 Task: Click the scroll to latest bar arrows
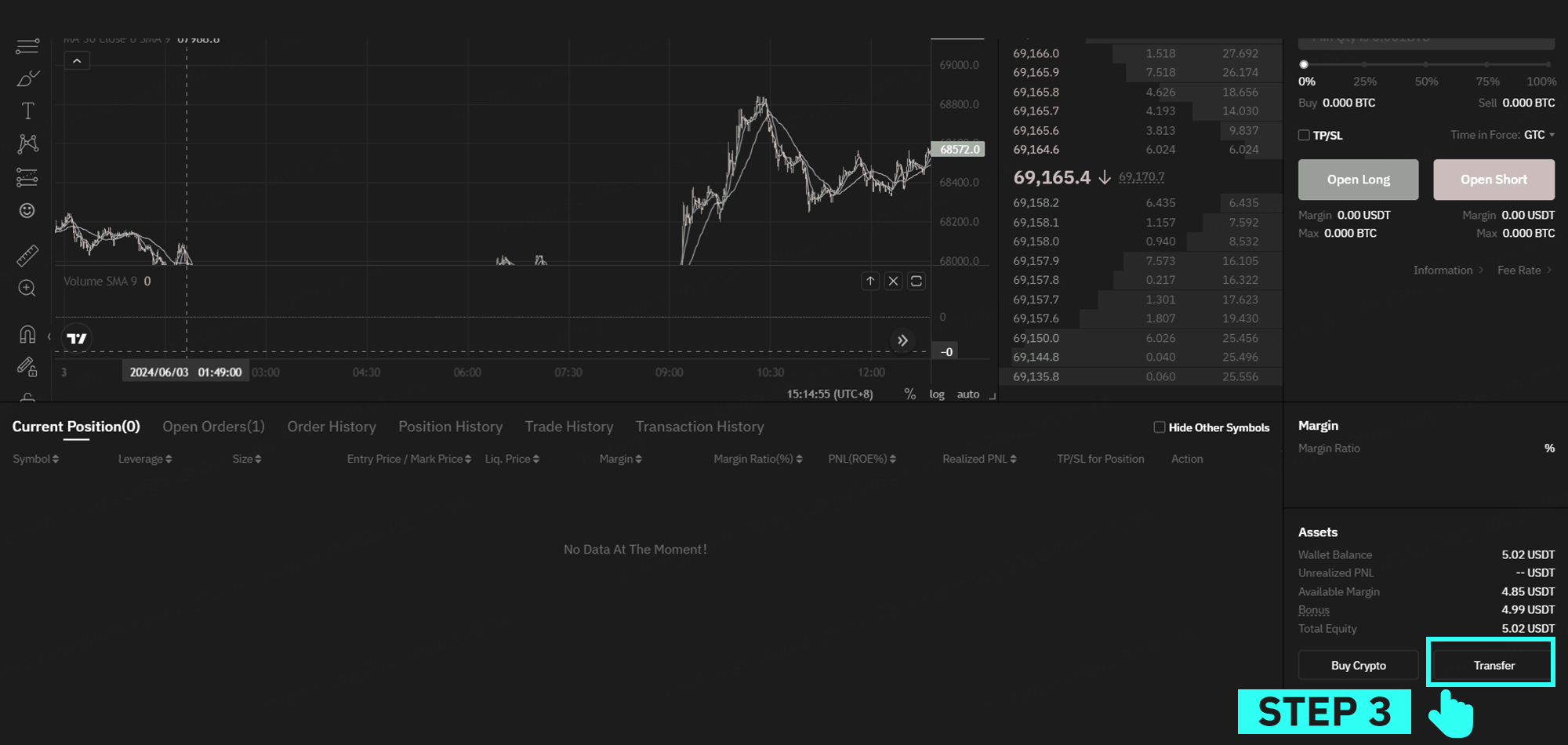point(902,340)
